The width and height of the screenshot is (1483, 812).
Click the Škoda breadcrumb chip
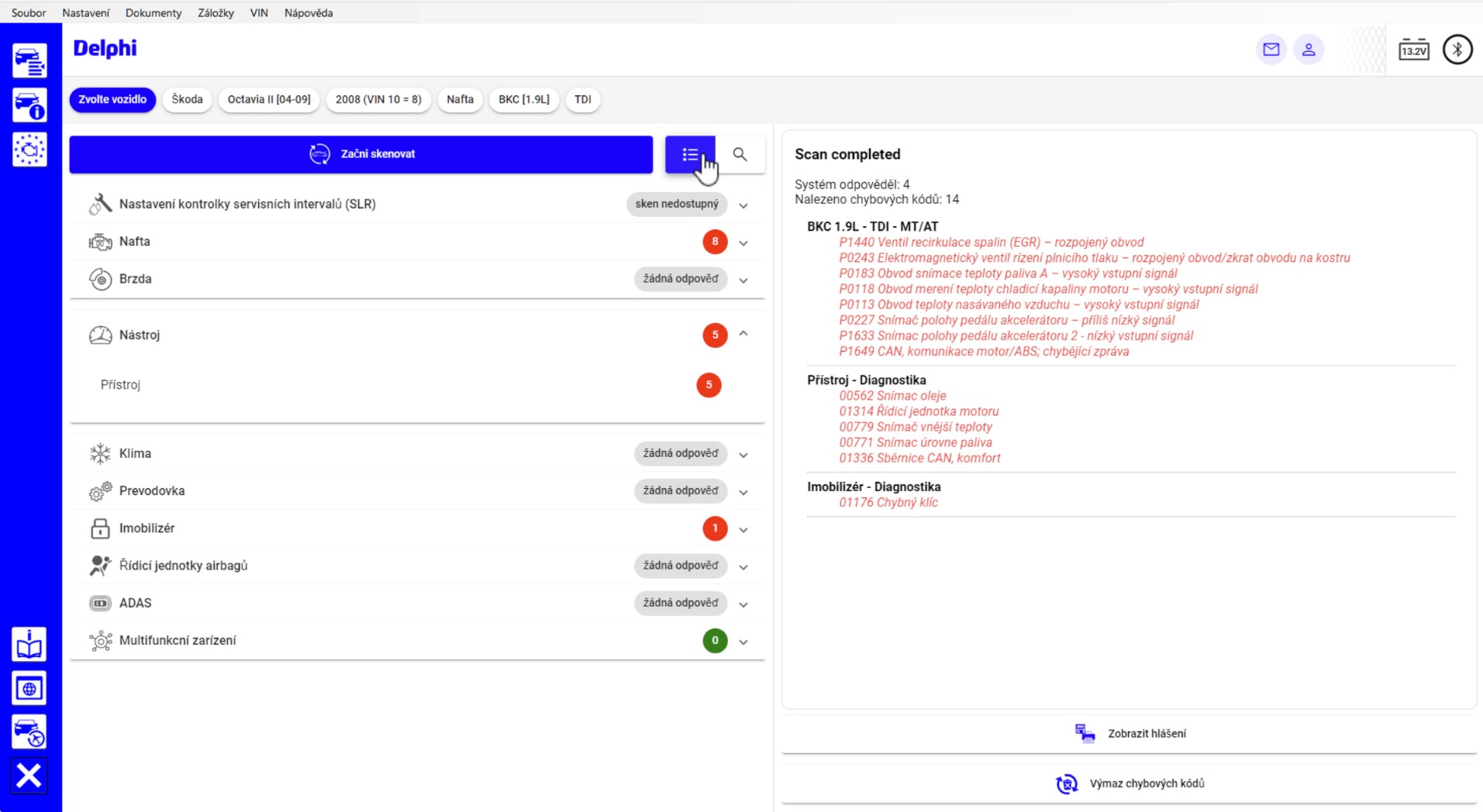pos(187,99)
